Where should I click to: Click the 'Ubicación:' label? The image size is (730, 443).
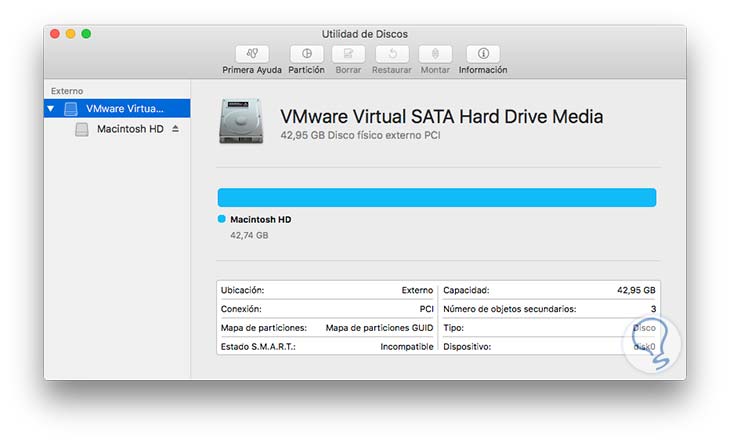pos(243,290)
